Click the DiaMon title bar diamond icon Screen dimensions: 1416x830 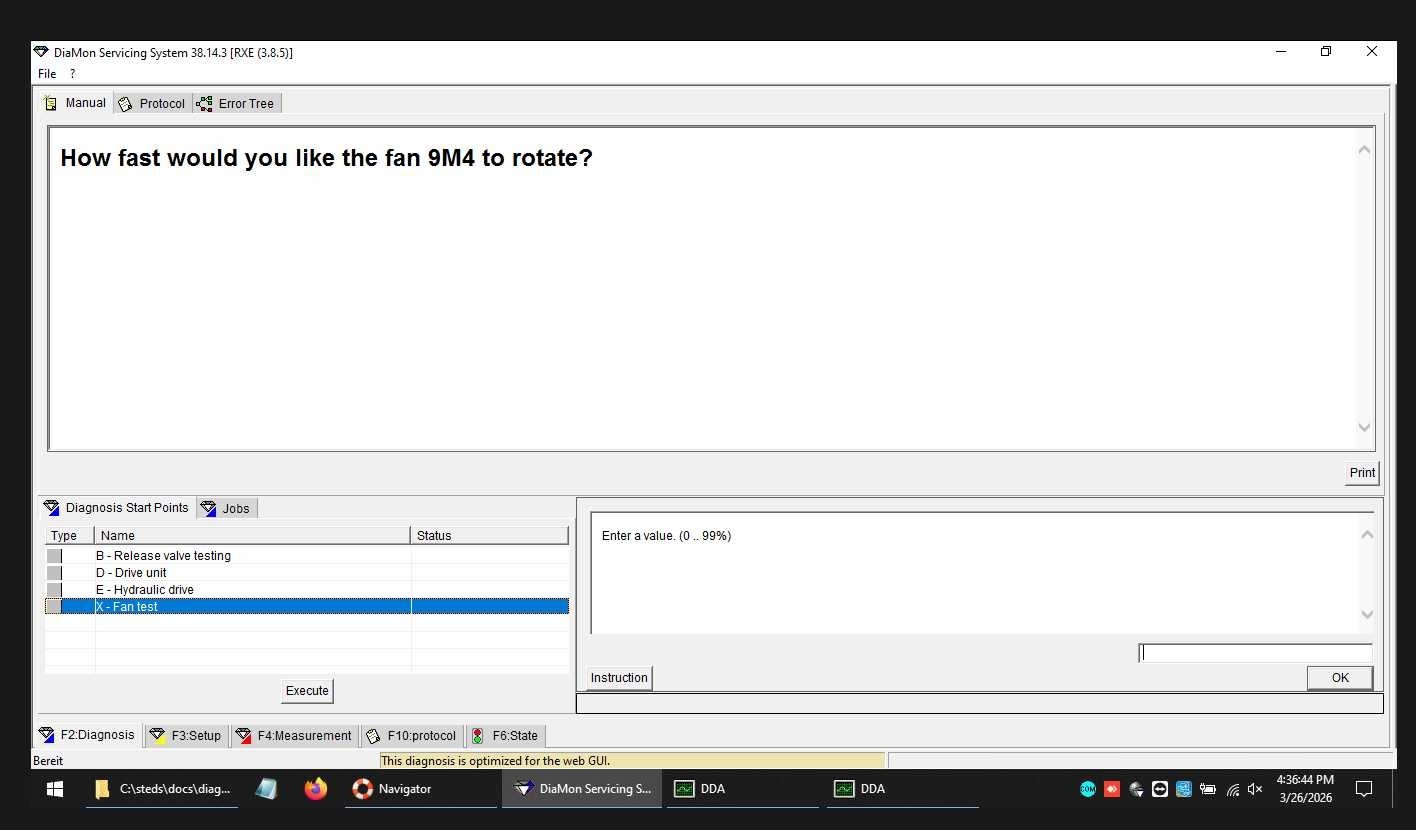41,52
